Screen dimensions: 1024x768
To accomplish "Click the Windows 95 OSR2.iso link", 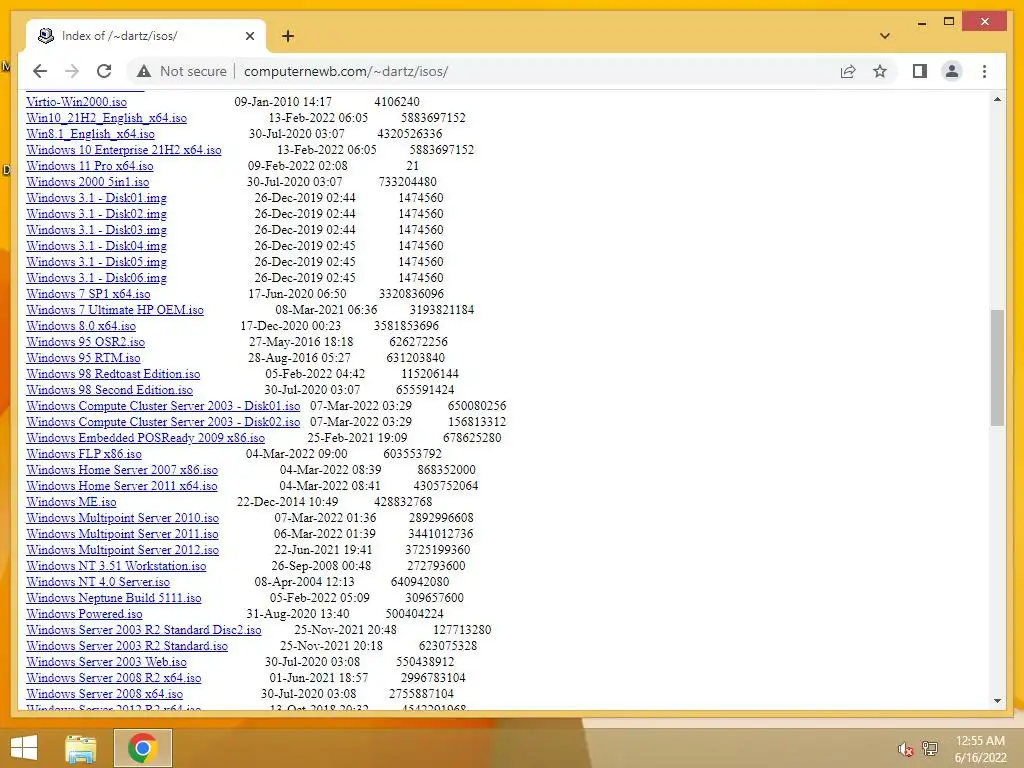I will point(86,342).
